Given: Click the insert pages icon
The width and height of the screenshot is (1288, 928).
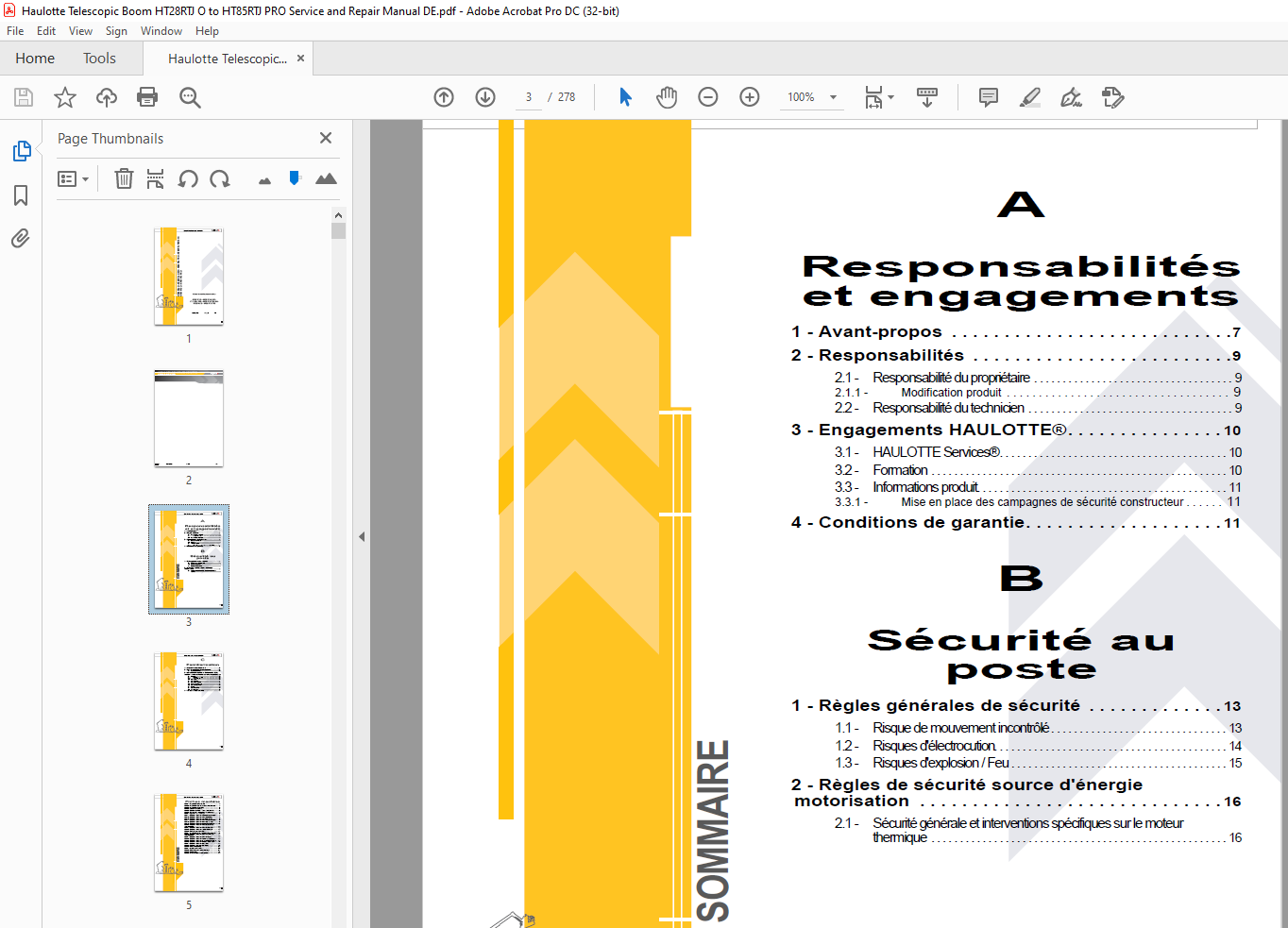Looking at the screenshot, I should [x=156, y=178].
